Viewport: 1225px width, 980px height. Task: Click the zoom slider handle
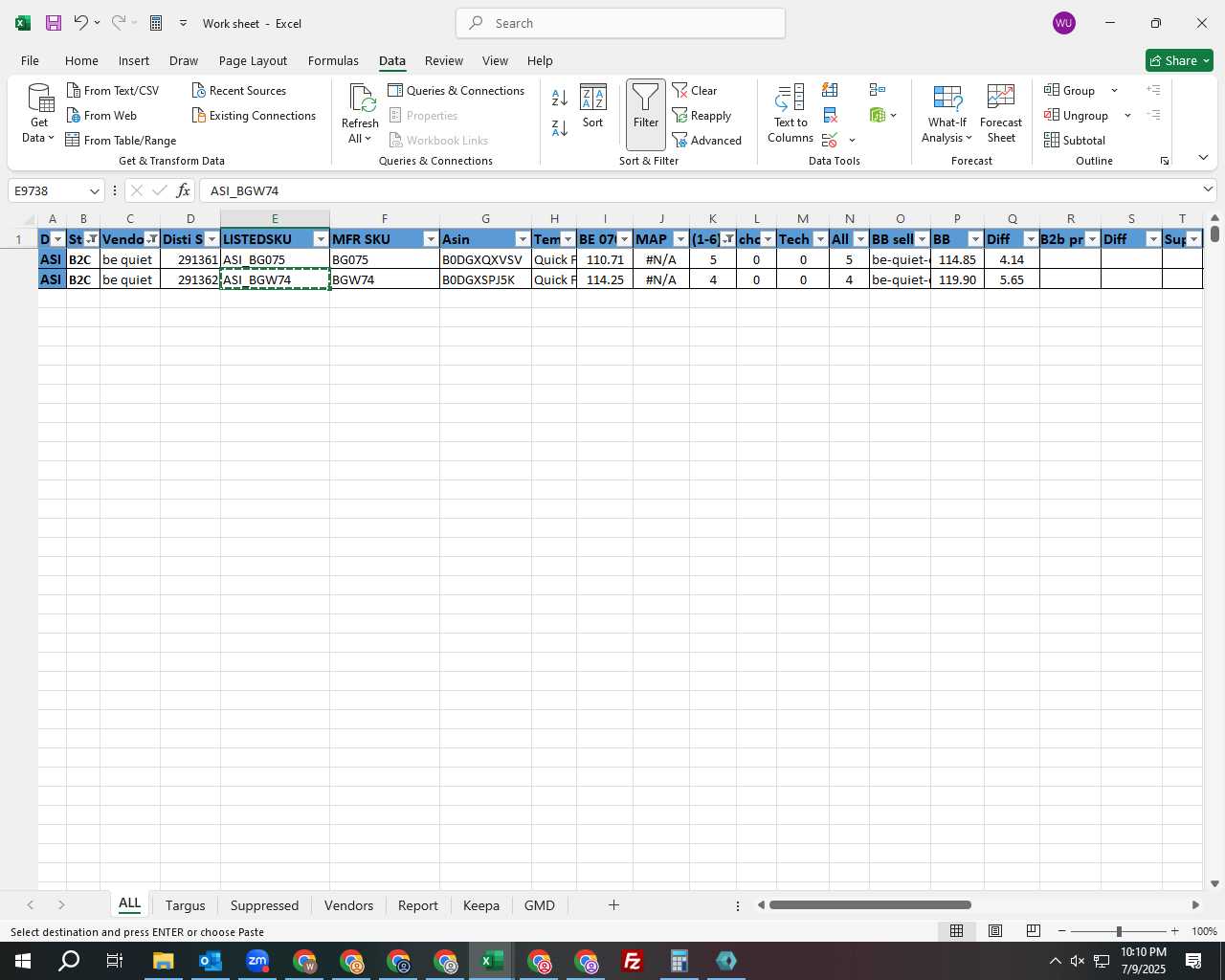point(1119,931)
